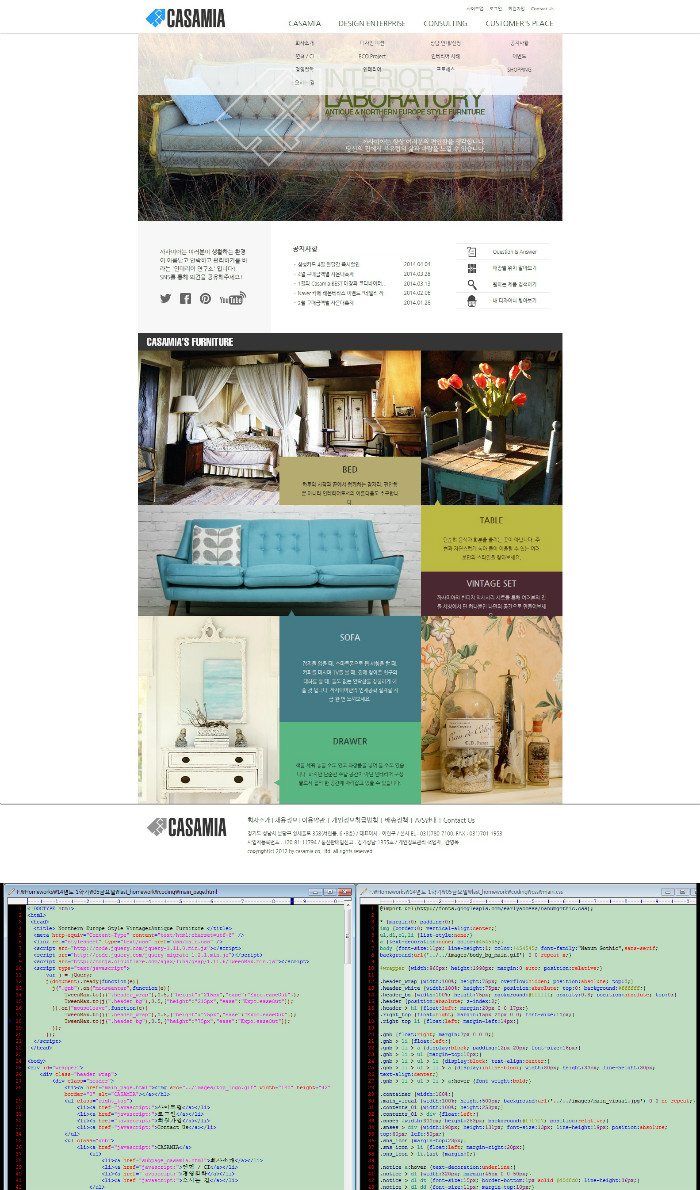Click the Twitter bird icon
The height and width of the screenshot is (1190, 700).
[x=166, y=298]
